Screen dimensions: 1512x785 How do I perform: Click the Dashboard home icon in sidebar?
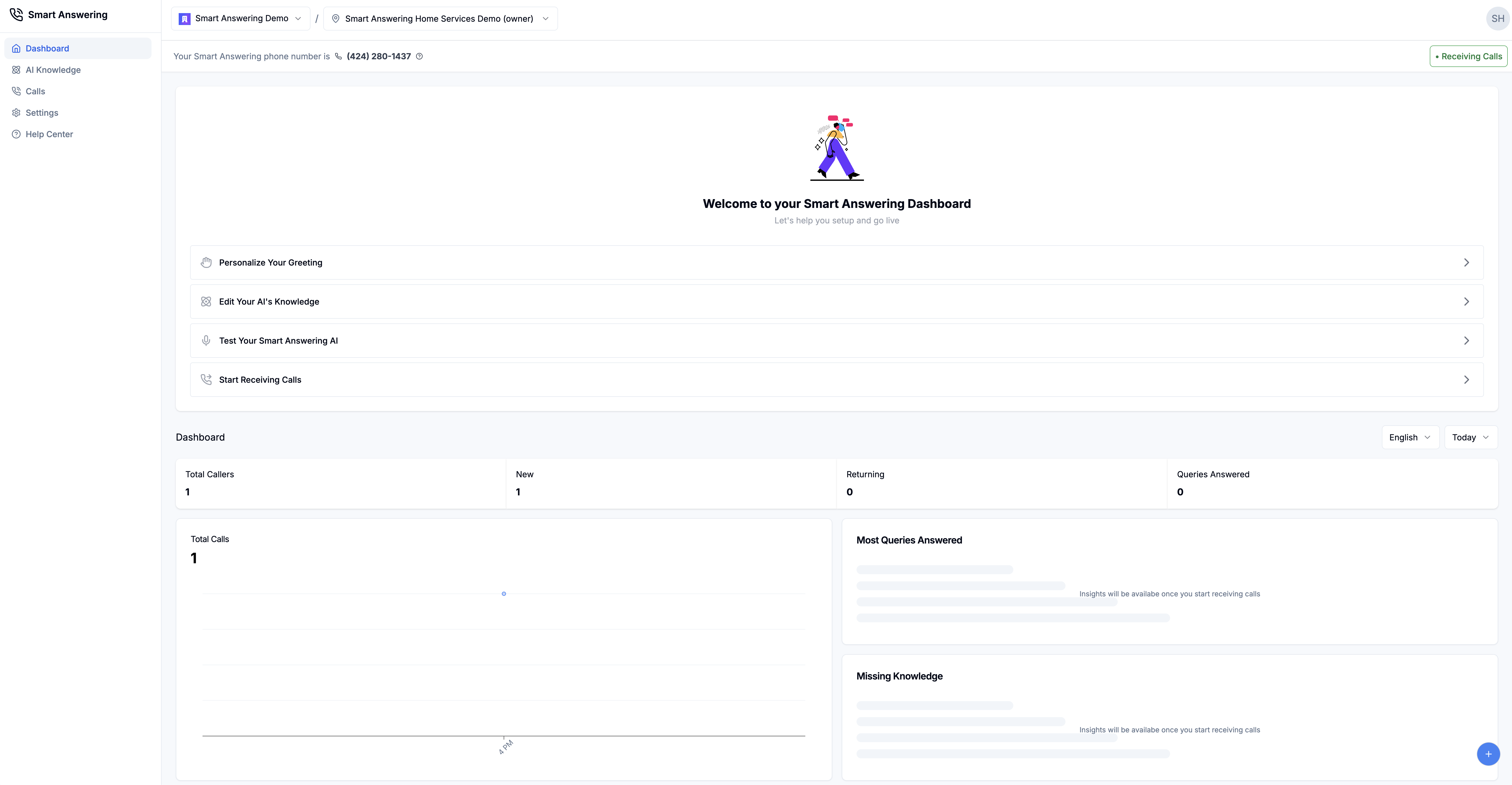click(16, 49)
